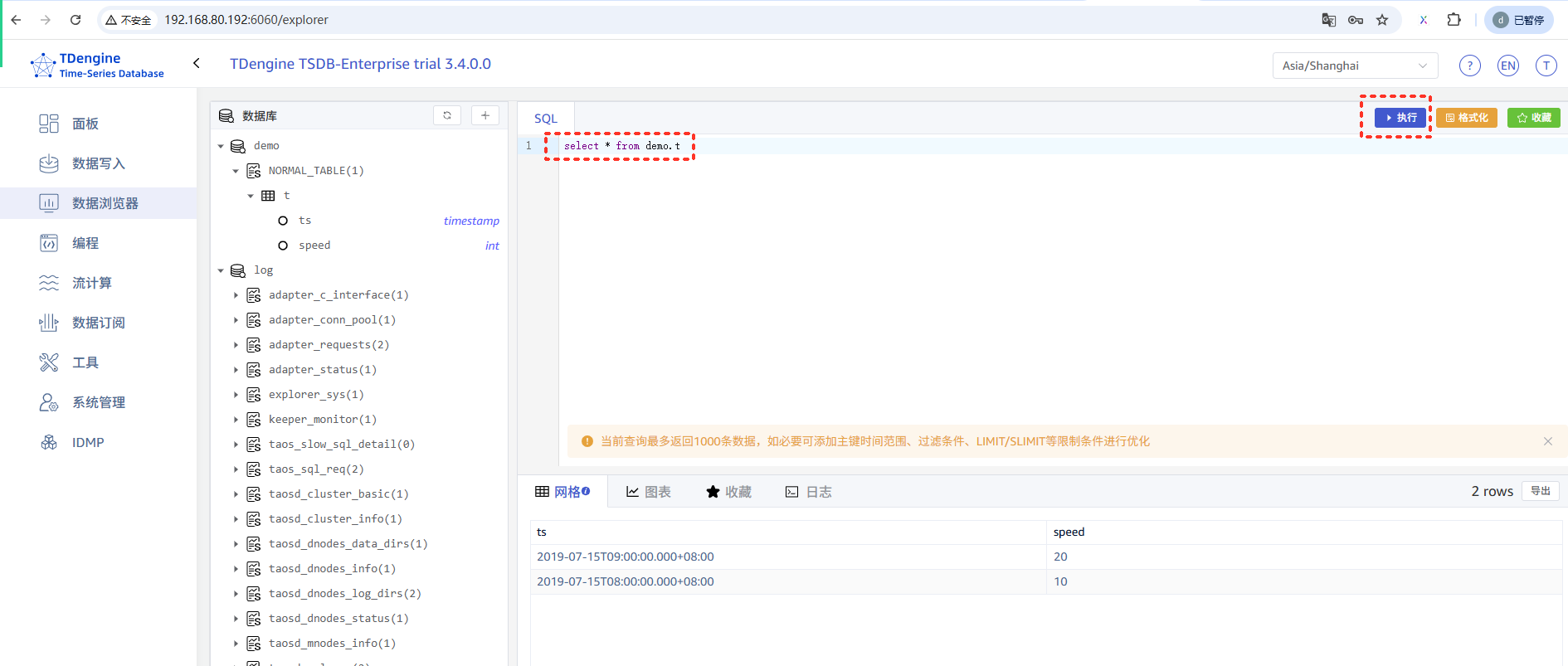Screen dimensions: 1568x666
Task: Bookmark this page with the star icon
Action: tap(1382, 20)
